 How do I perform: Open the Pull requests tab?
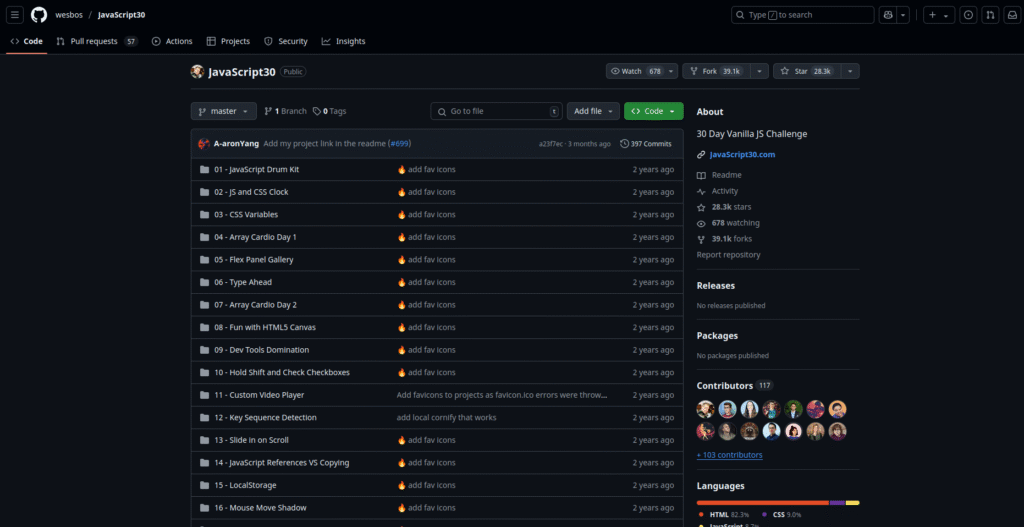(97, 41)
